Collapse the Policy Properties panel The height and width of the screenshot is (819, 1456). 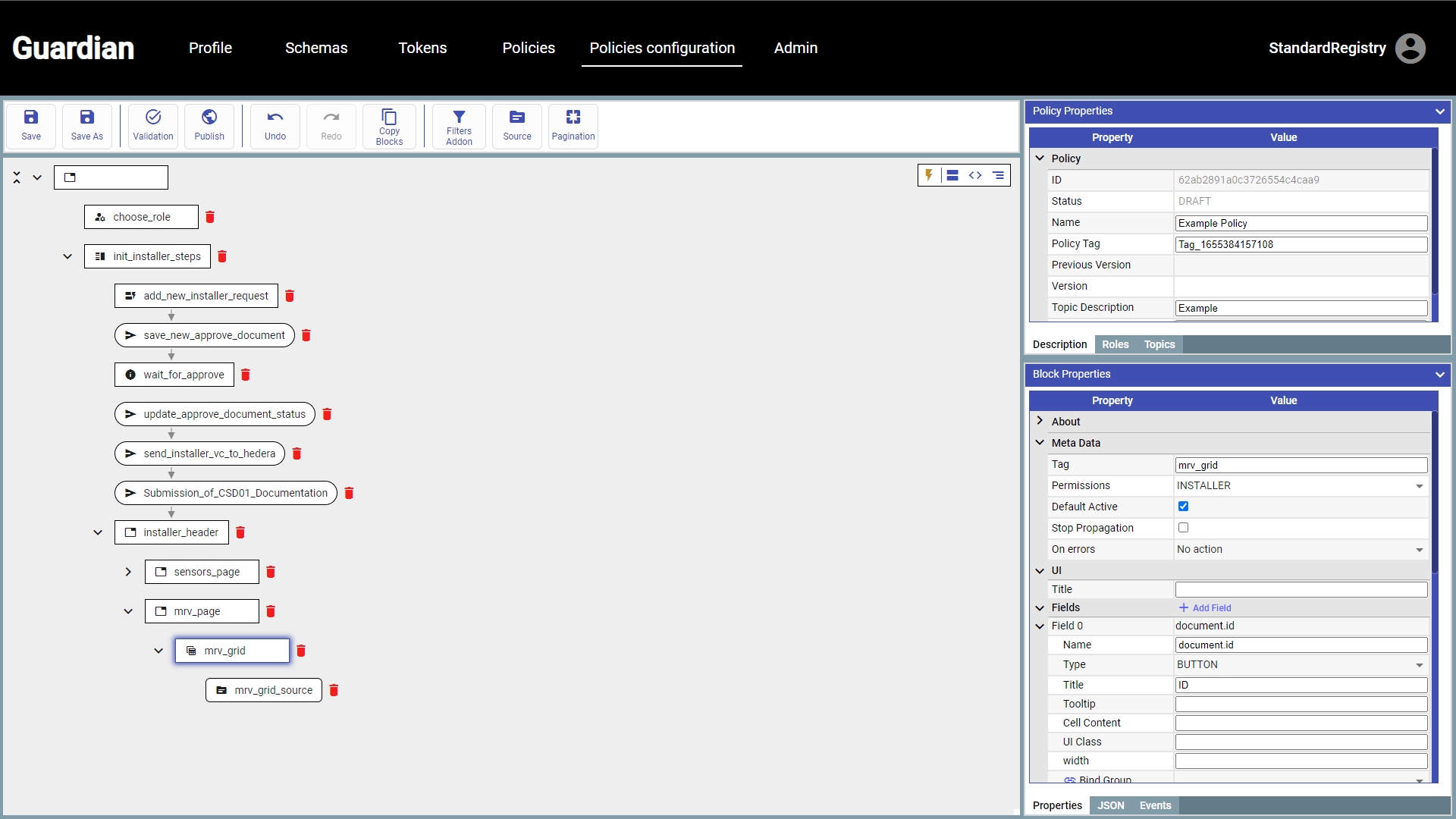[x=1439, y=111]
